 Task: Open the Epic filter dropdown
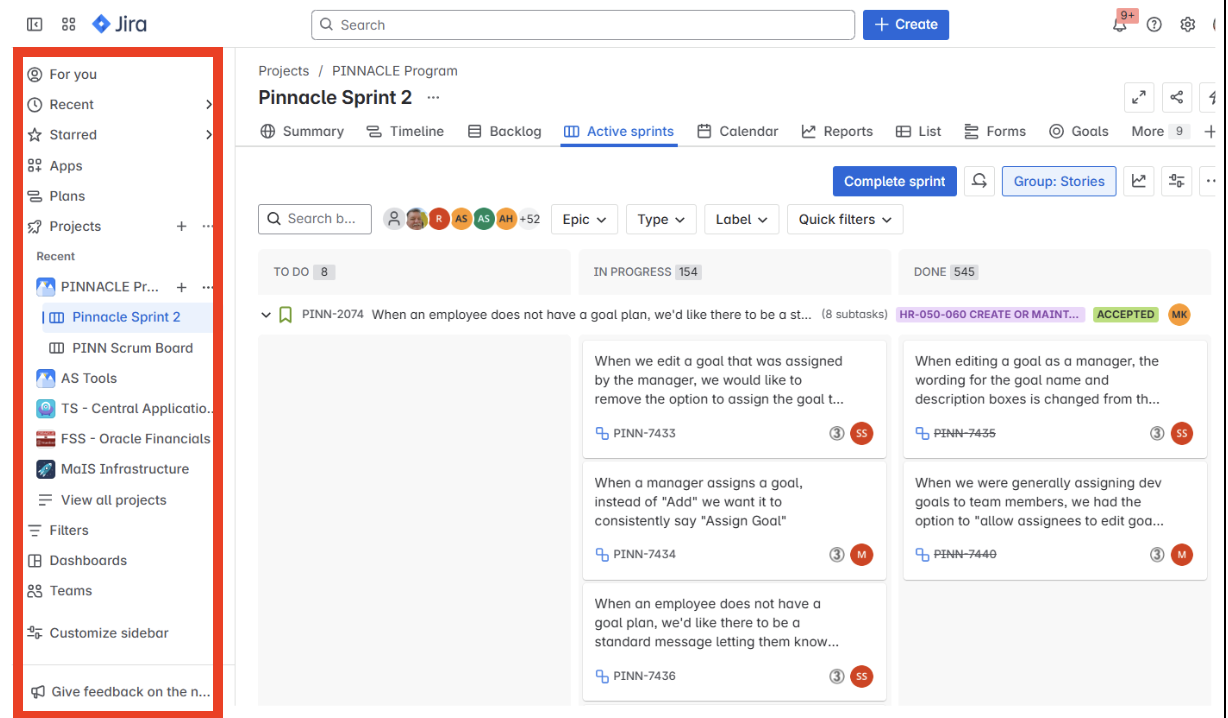(584, 219)
